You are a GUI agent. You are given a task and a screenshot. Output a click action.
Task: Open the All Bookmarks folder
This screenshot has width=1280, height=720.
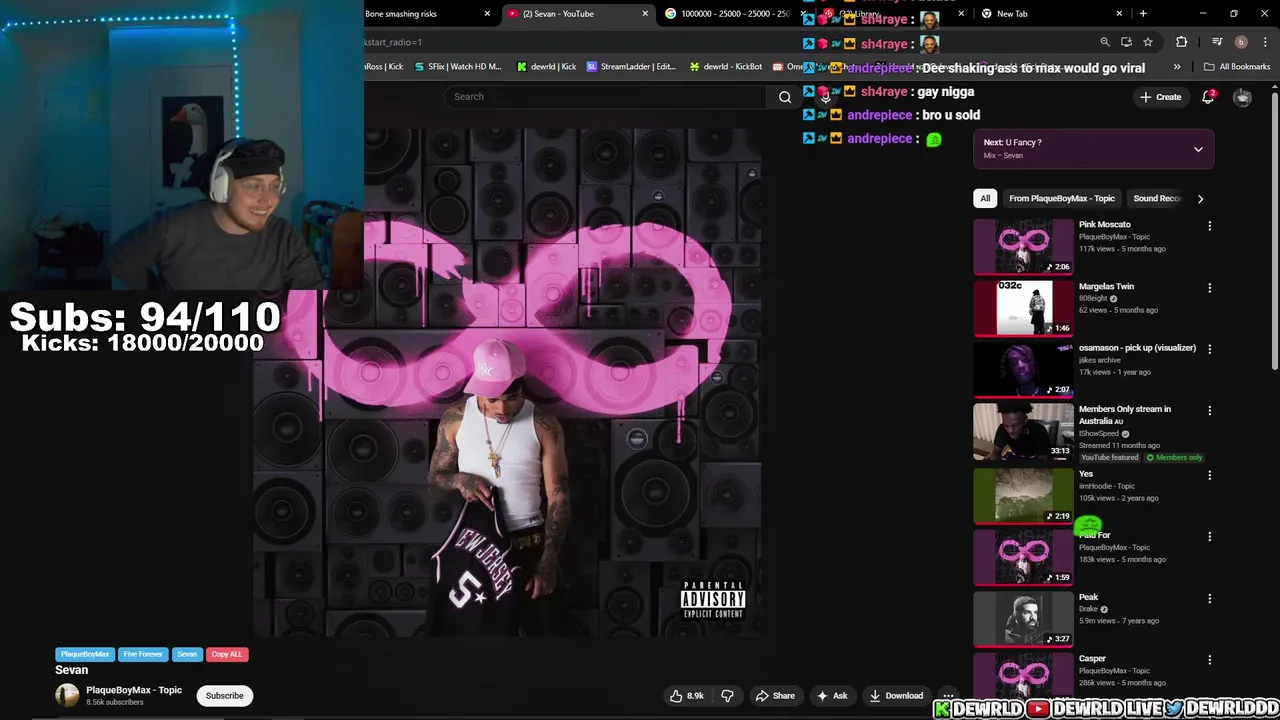[x=1237, y=67]
